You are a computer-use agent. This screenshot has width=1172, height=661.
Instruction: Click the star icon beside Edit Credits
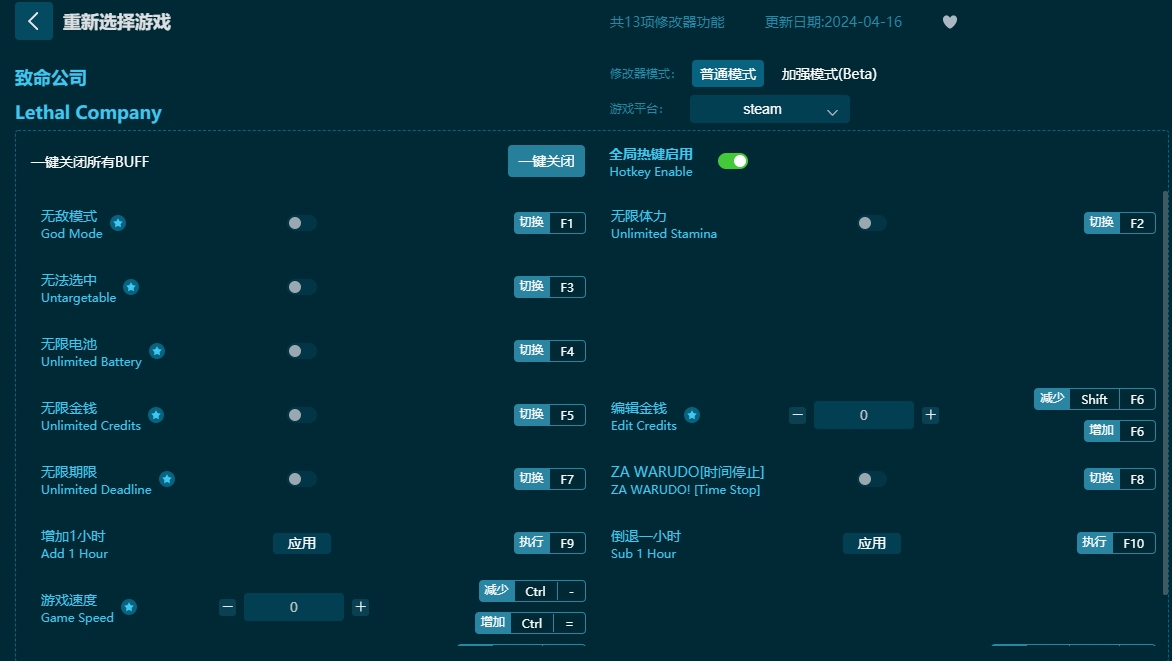pyautogui.click(x=691, y=415)
